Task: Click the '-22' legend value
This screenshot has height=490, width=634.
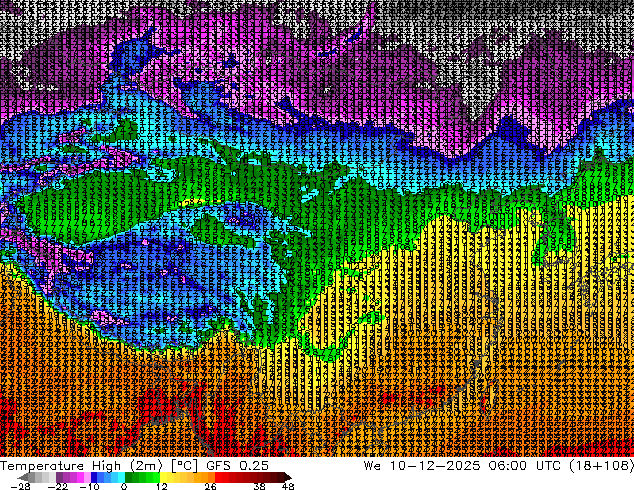Action: (x=57, y=486)
